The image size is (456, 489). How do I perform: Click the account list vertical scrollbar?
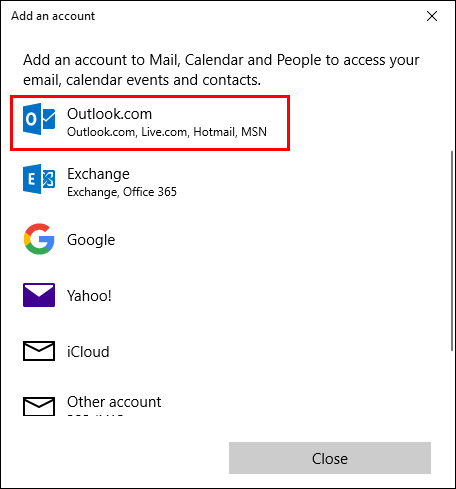(x=452, y=250)
